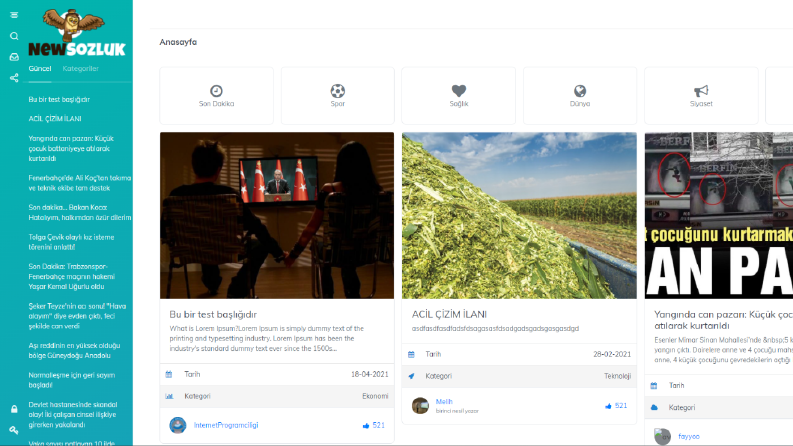Click the heart icon for Sağlık

click(459, 91)
